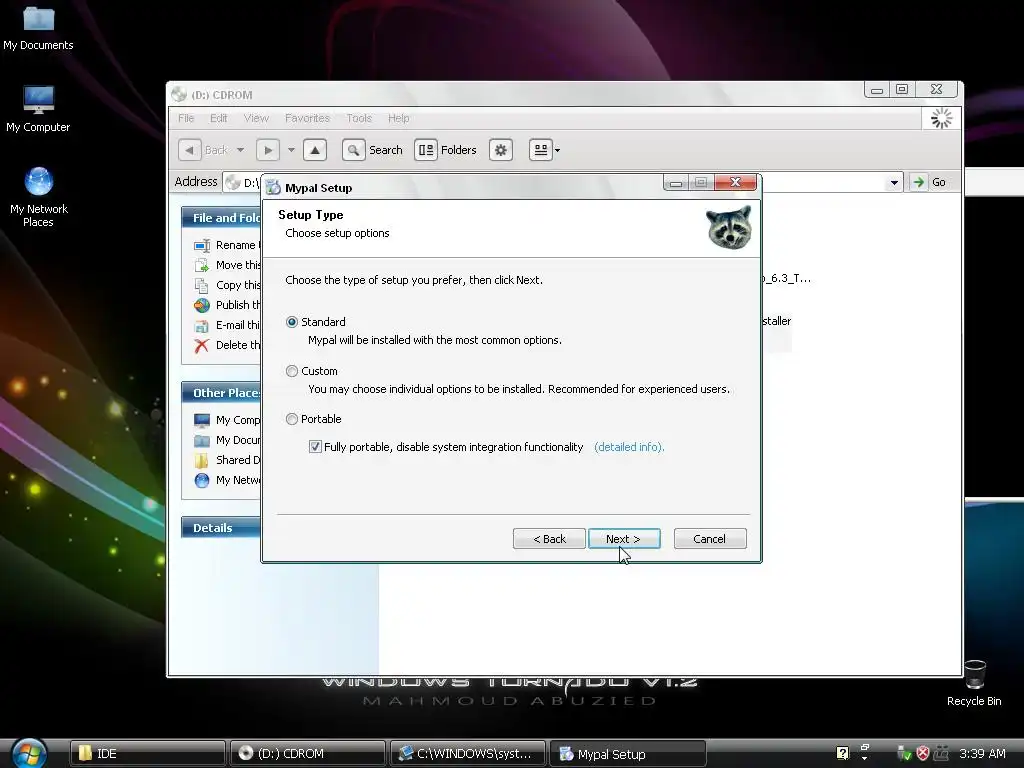Click Next in Mypal Setup
Viewport: 1024px width, 768px height.
click(624, 539)
